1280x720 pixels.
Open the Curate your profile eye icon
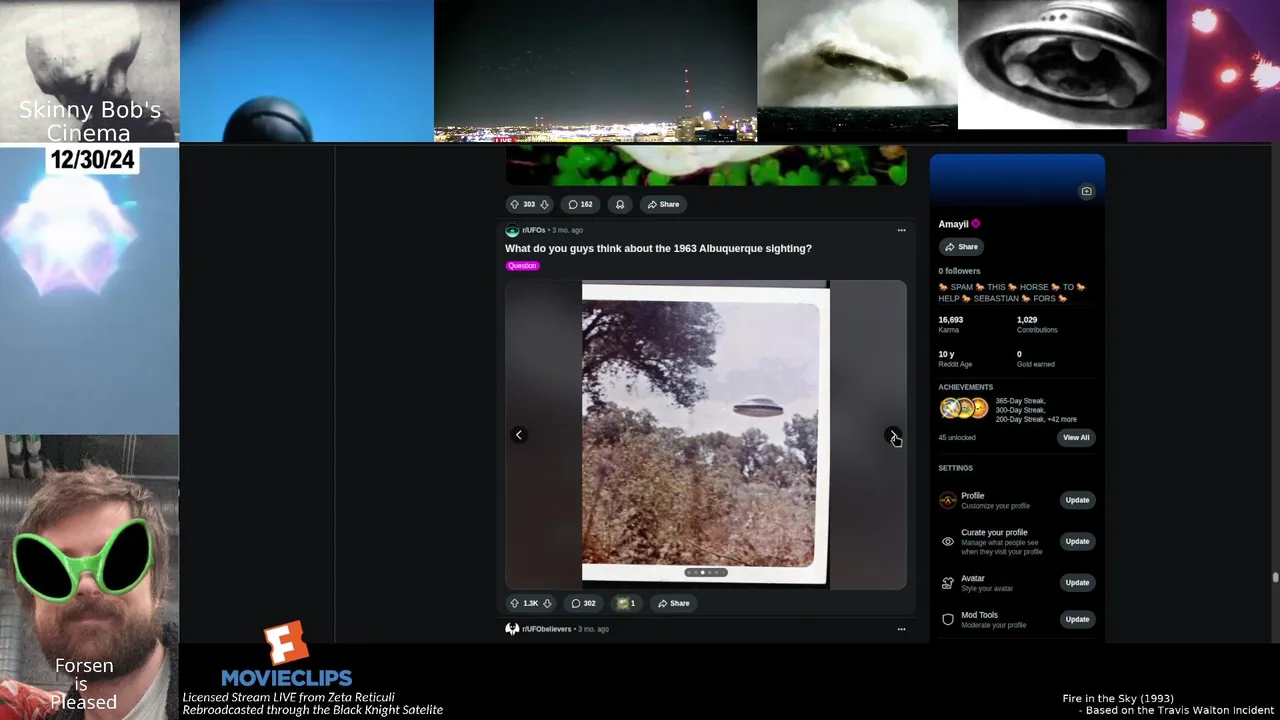click(948, 542)
